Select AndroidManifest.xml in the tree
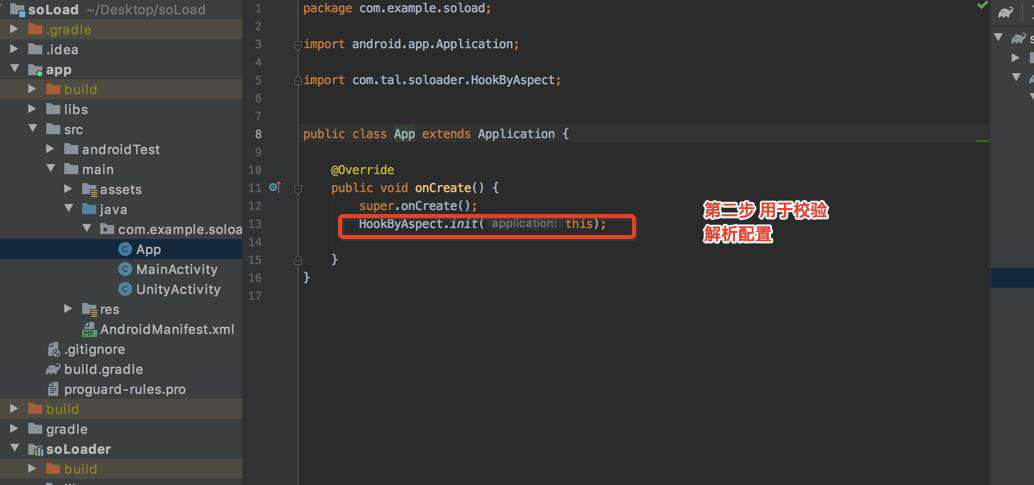 click(167, 329)
